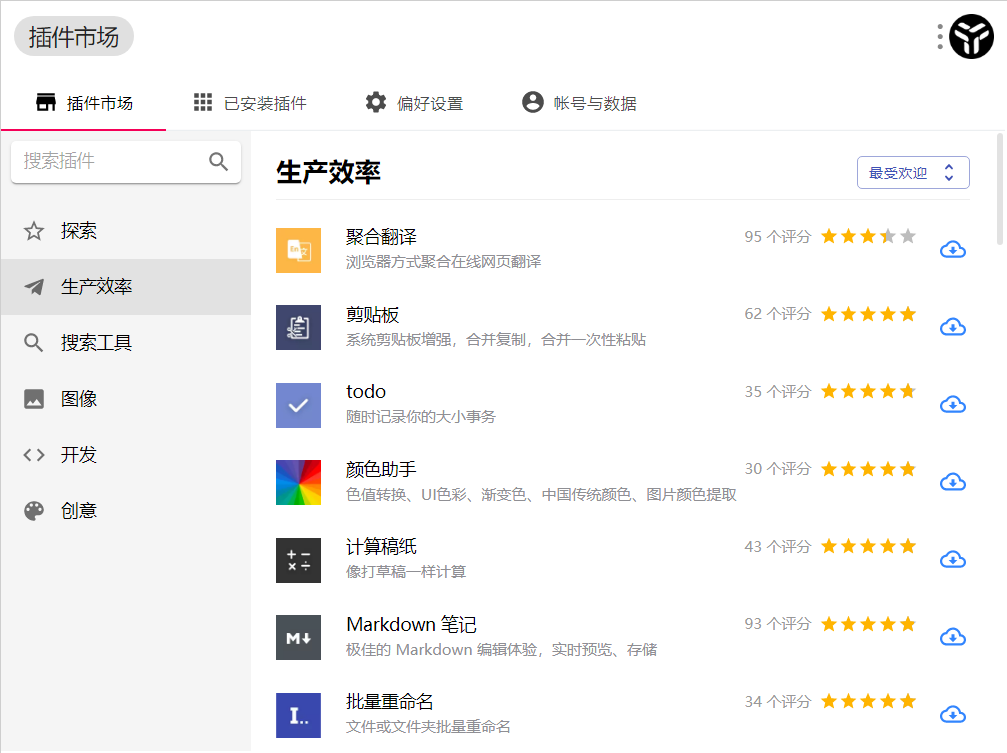Open the three-dot menu at top right
Screen dimensions: 1007x753
(940, 38)
